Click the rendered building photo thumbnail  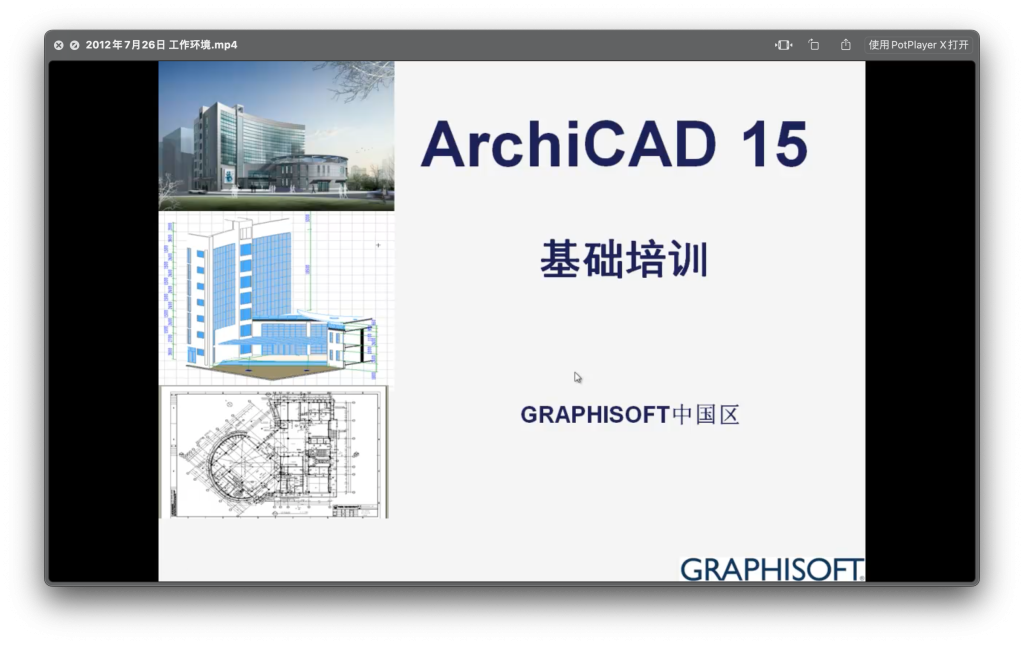point(276,136)
